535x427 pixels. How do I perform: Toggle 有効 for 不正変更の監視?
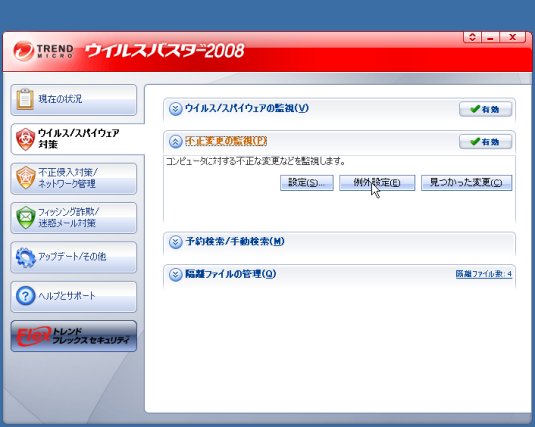click(x=485, y=142)
